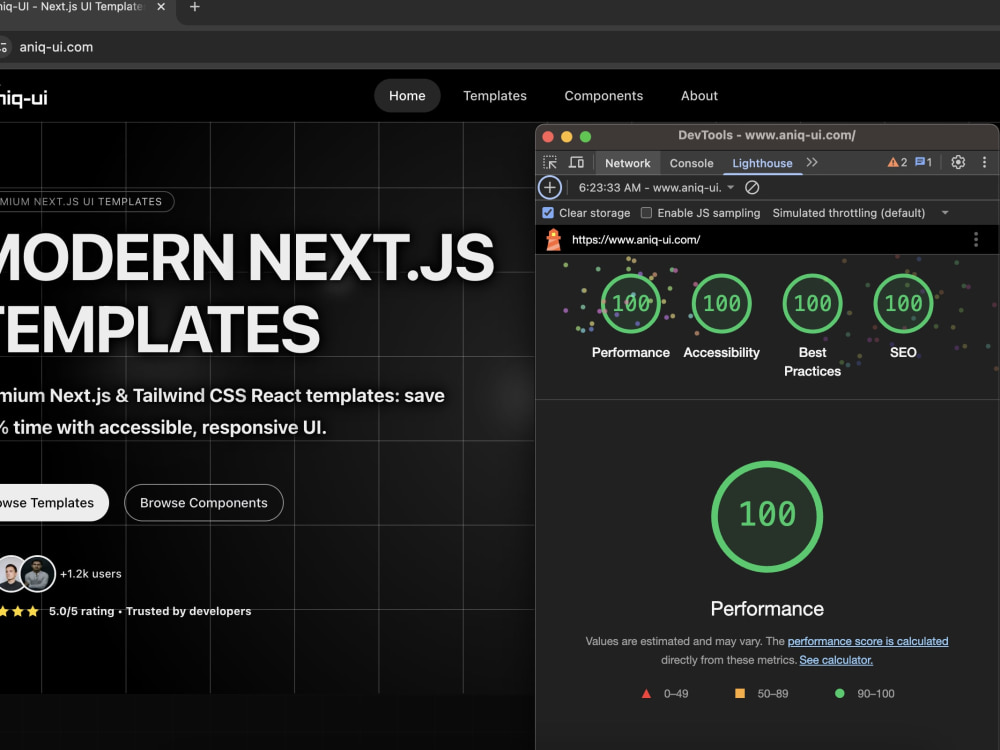Viewport: 1000px width, 750px height.
Task: Switch to the Network tab
Action: coord(628,163)
